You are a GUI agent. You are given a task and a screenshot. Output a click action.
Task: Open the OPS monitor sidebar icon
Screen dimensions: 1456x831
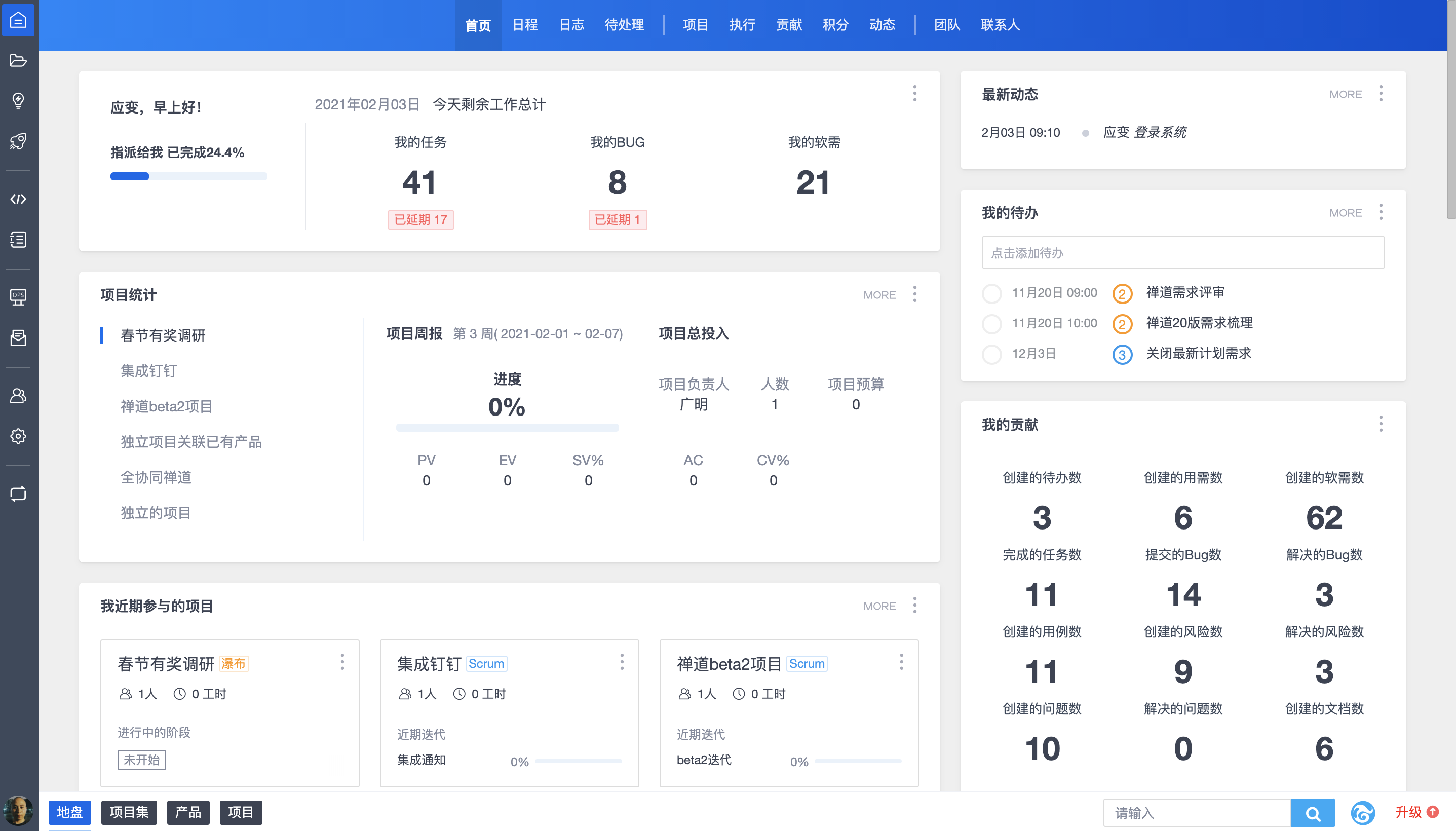(18, 297)
